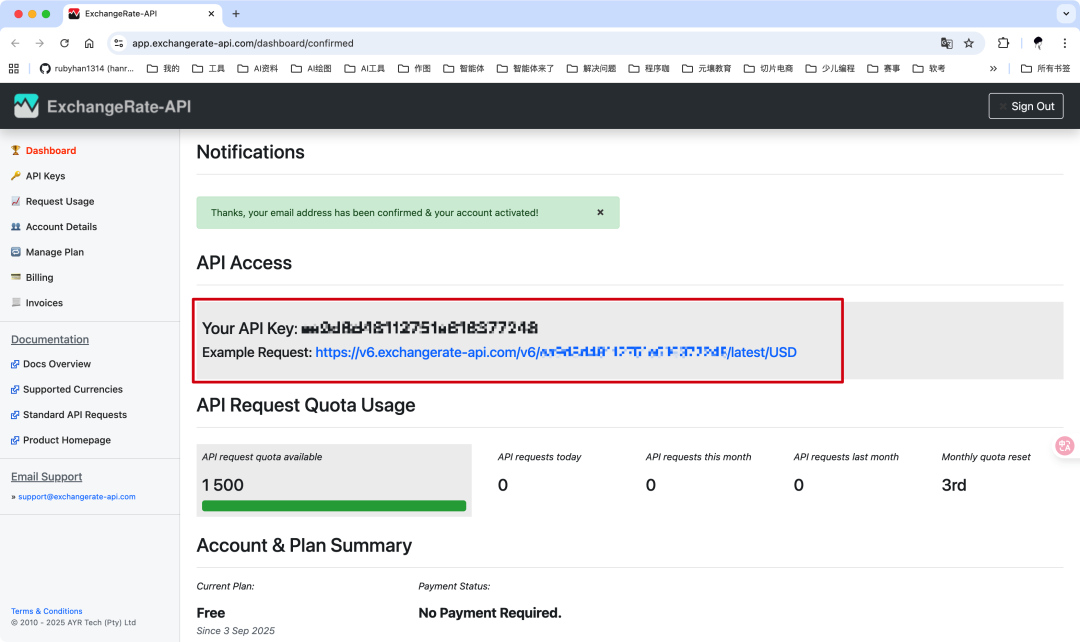Expand the tab search dropdown arrow
The width and height of the screenshot is (1080, 642).
[1066, 14]
